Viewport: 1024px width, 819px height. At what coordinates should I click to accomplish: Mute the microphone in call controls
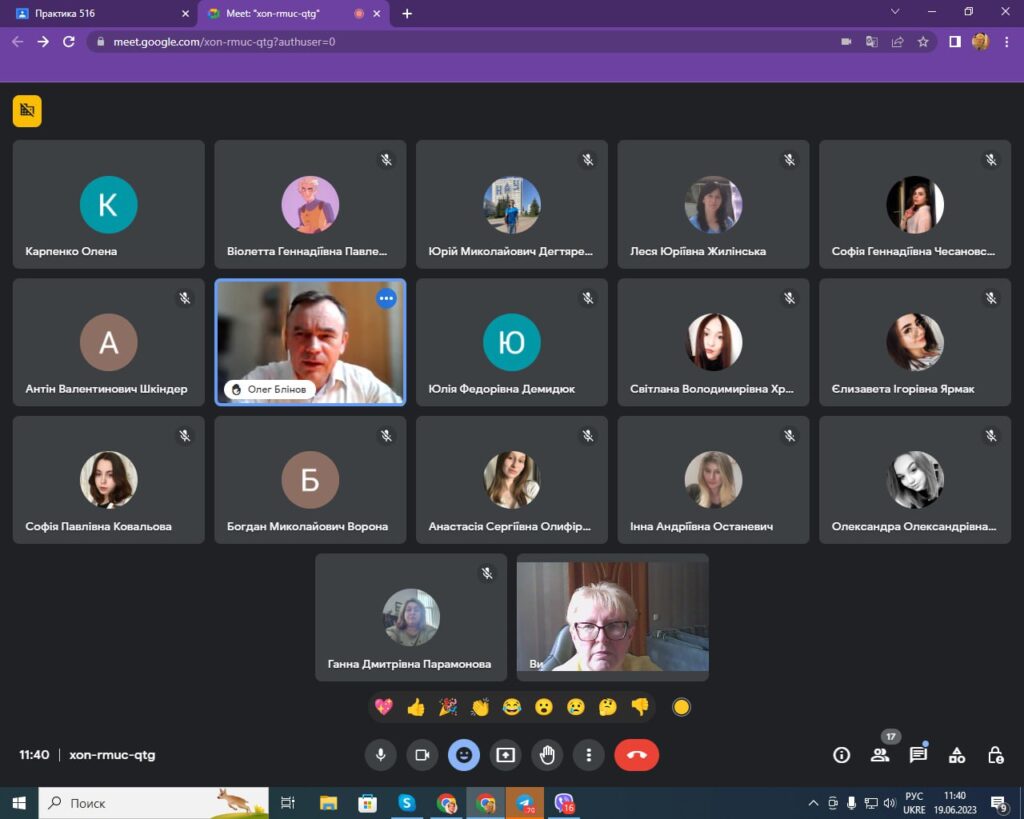click(380, 755)
